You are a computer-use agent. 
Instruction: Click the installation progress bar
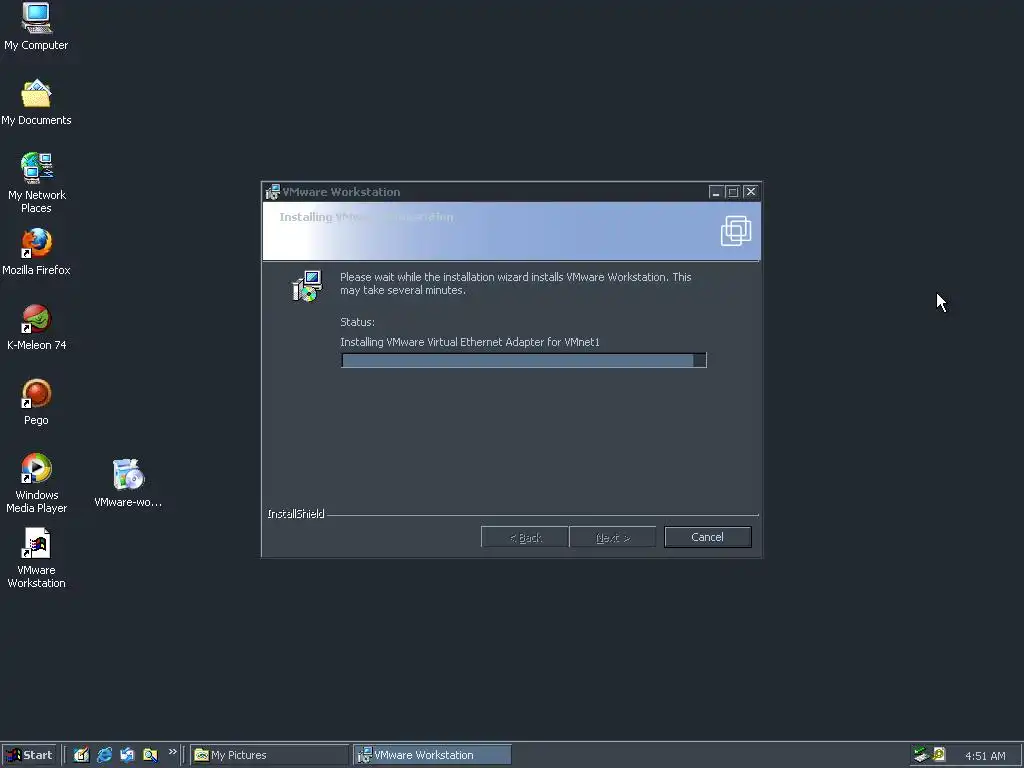point(523,360)
